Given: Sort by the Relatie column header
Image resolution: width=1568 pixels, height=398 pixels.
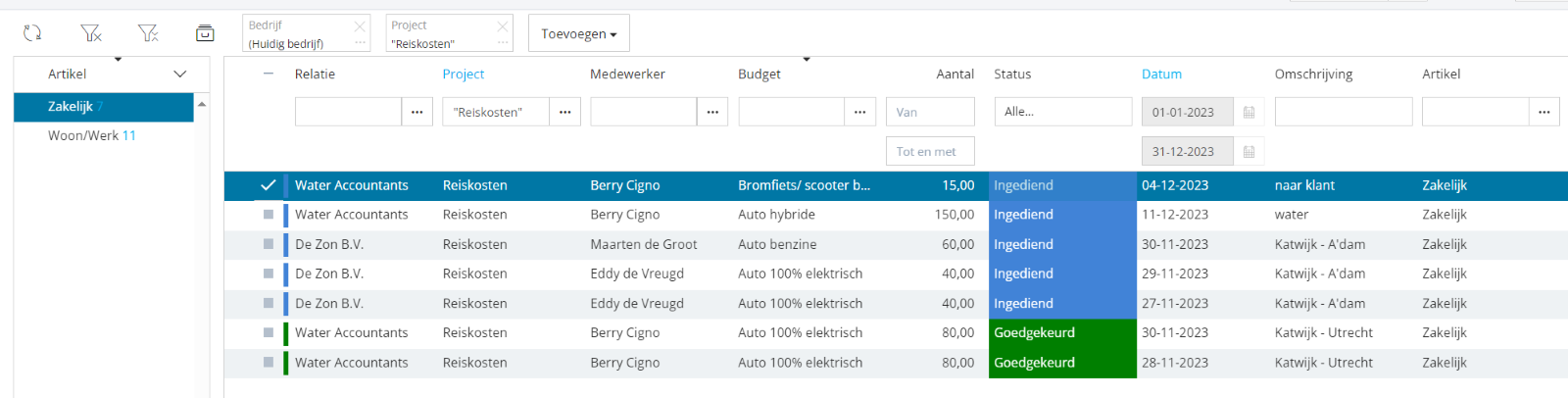Looking at the screenshot, I should pyautogui.click(x=315, y=74).
